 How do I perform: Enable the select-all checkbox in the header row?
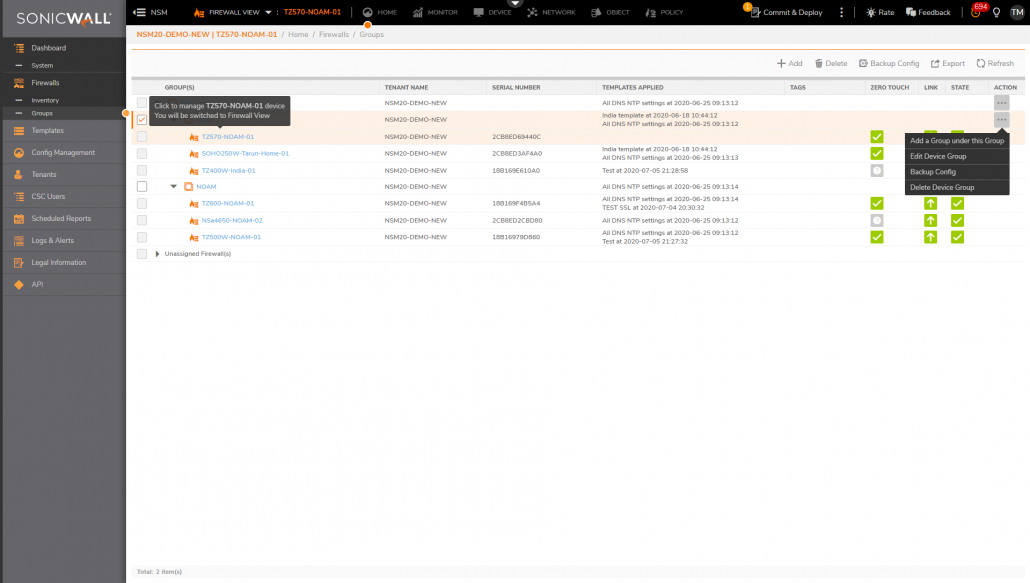pos(141,87)
